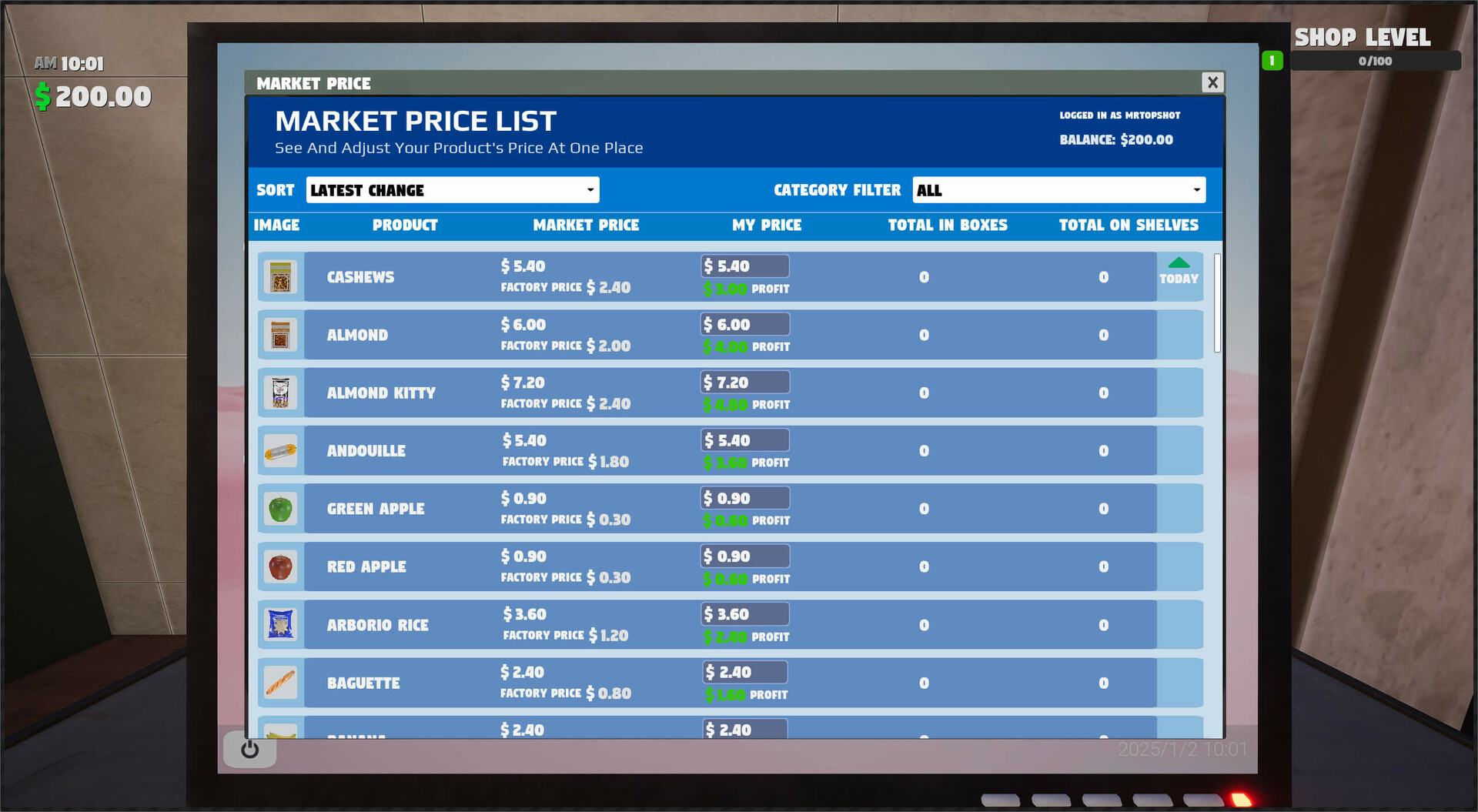Click the Almond product image icon
This screenshot has height=812, width=1478.
[280, 336]
